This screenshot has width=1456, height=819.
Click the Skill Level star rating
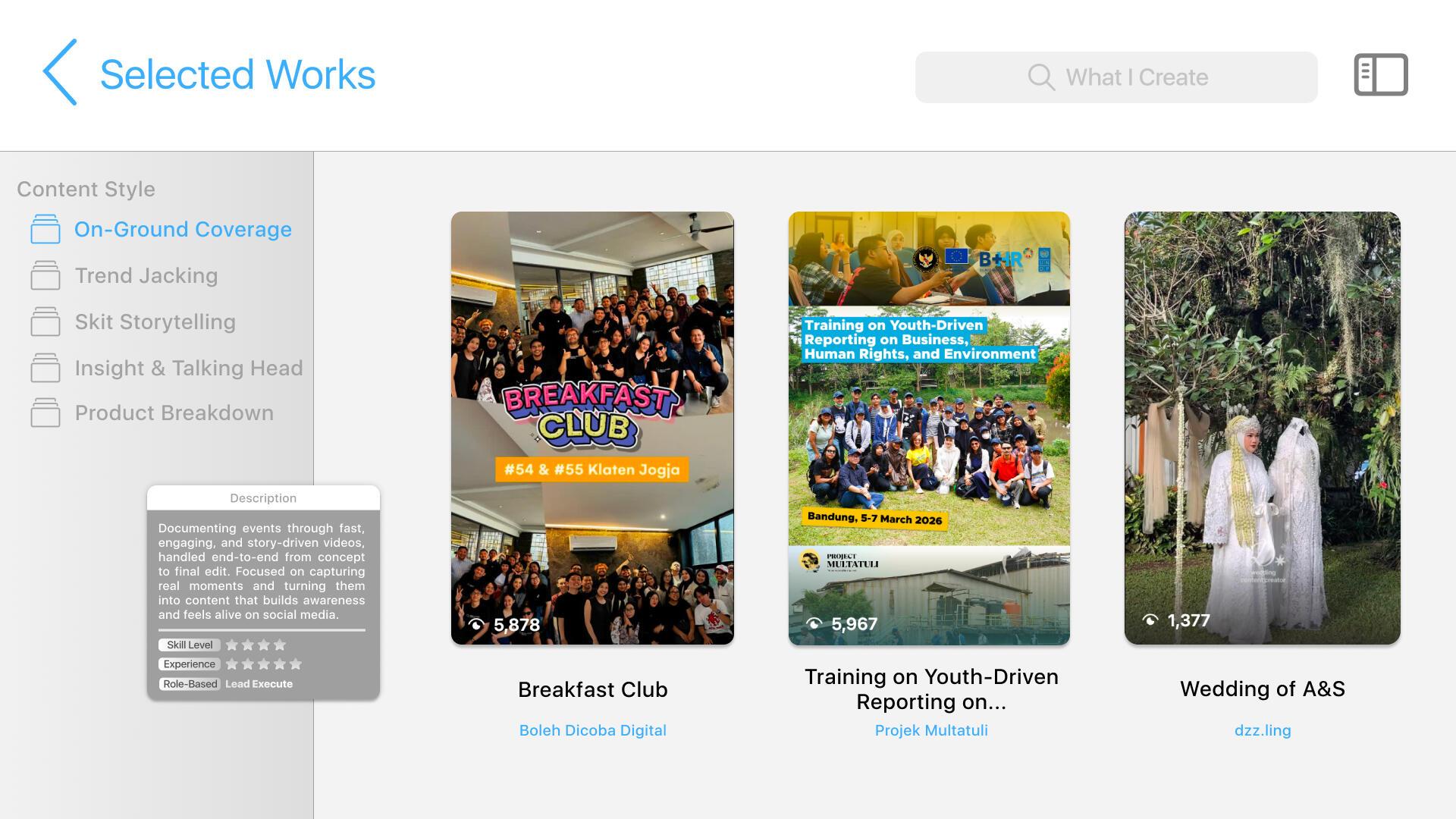(256, 645)
